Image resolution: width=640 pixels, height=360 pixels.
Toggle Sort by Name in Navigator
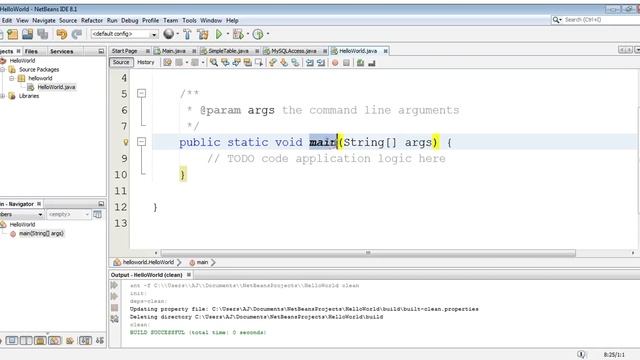(x=85, y=340)
